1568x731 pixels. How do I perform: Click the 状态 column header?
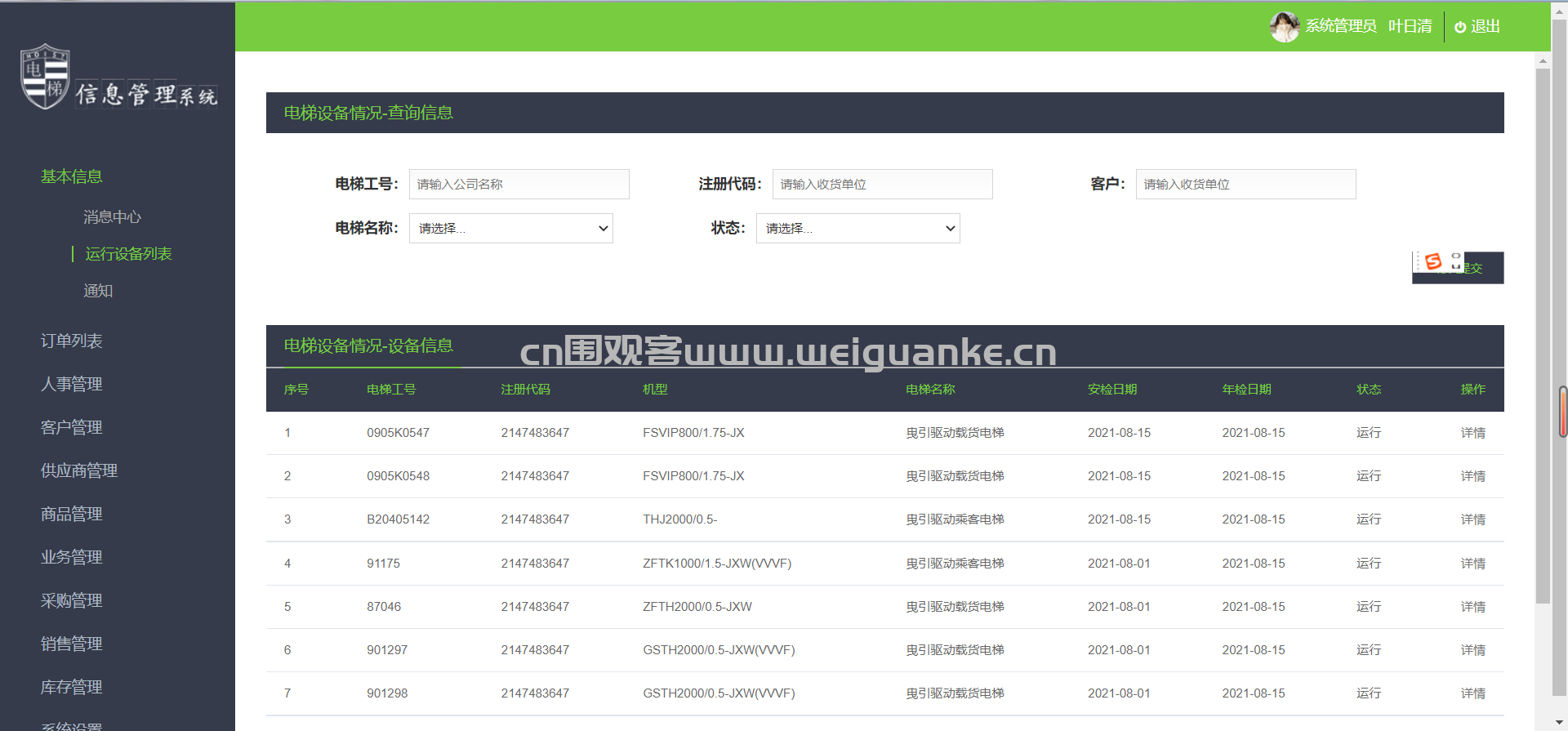click(1369, 390)
